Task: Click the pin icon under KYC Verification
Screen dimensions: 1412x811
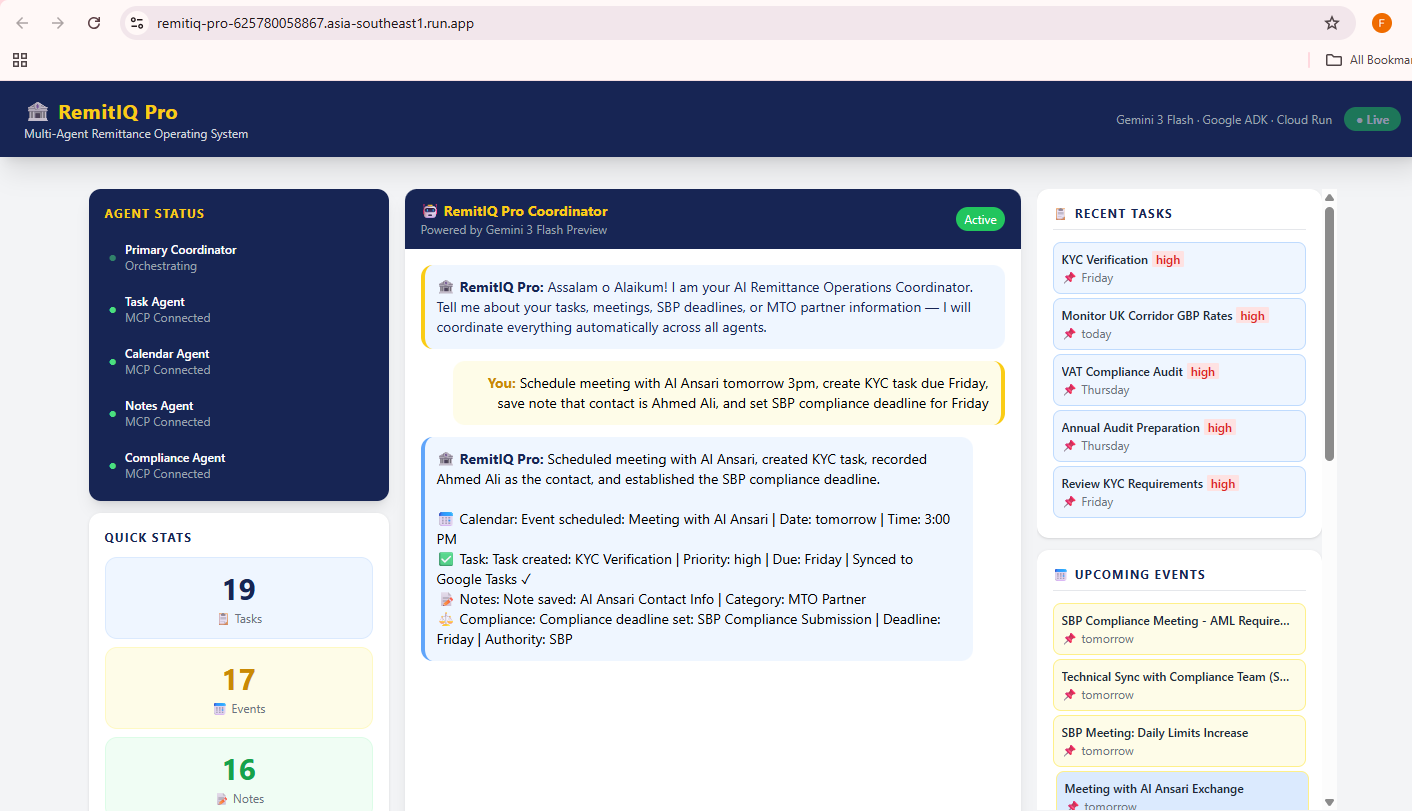Action: (1069, 278)
